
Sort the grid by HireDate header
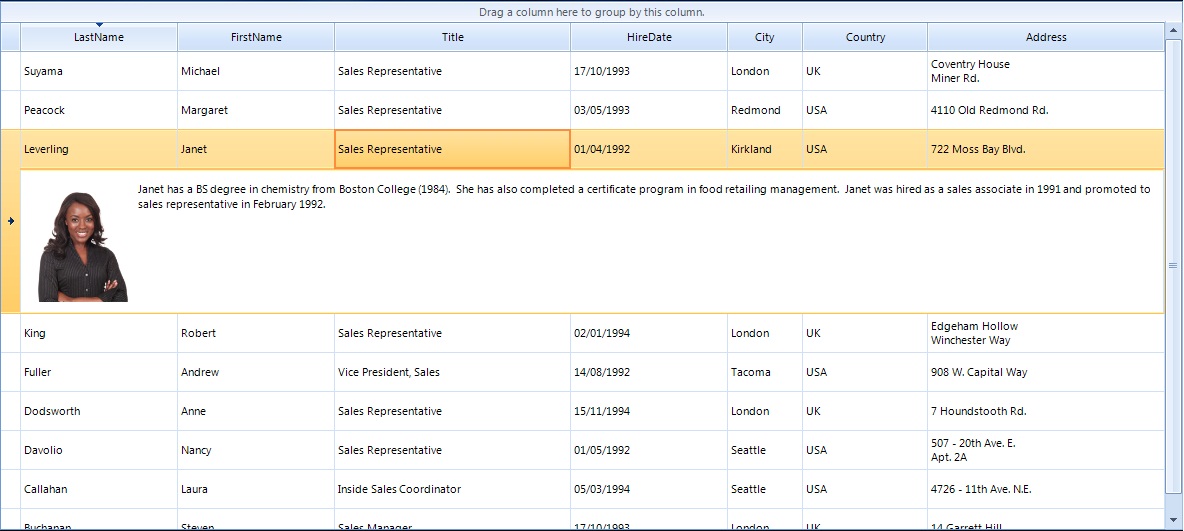[649, 38]
